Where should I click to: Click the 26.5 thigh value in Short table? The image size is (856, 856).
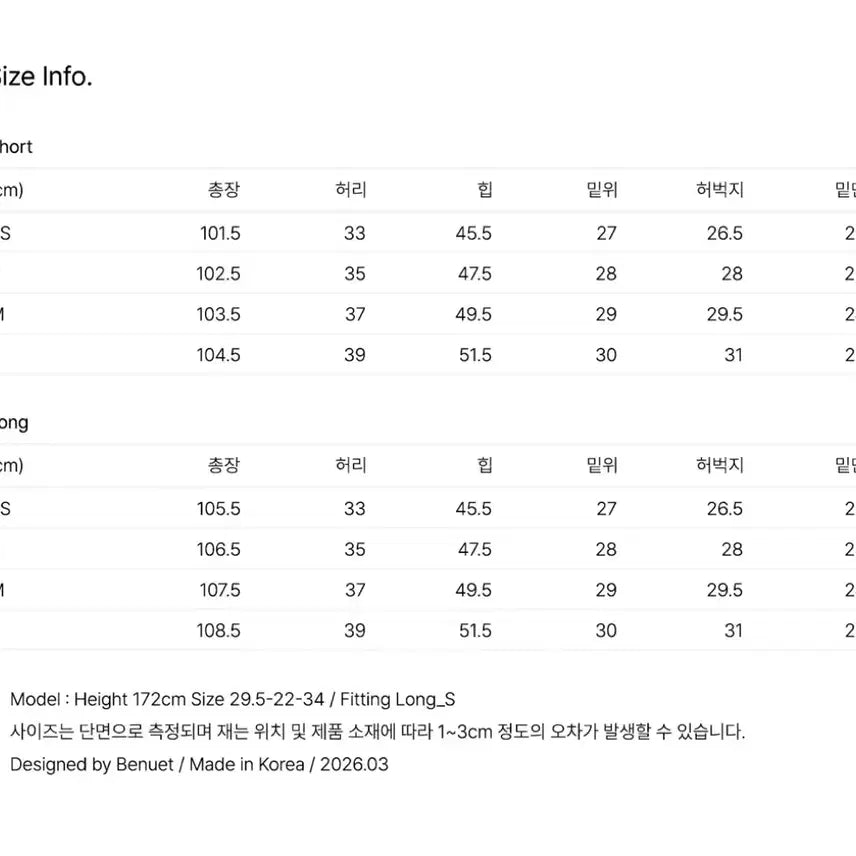click(724, 233)
